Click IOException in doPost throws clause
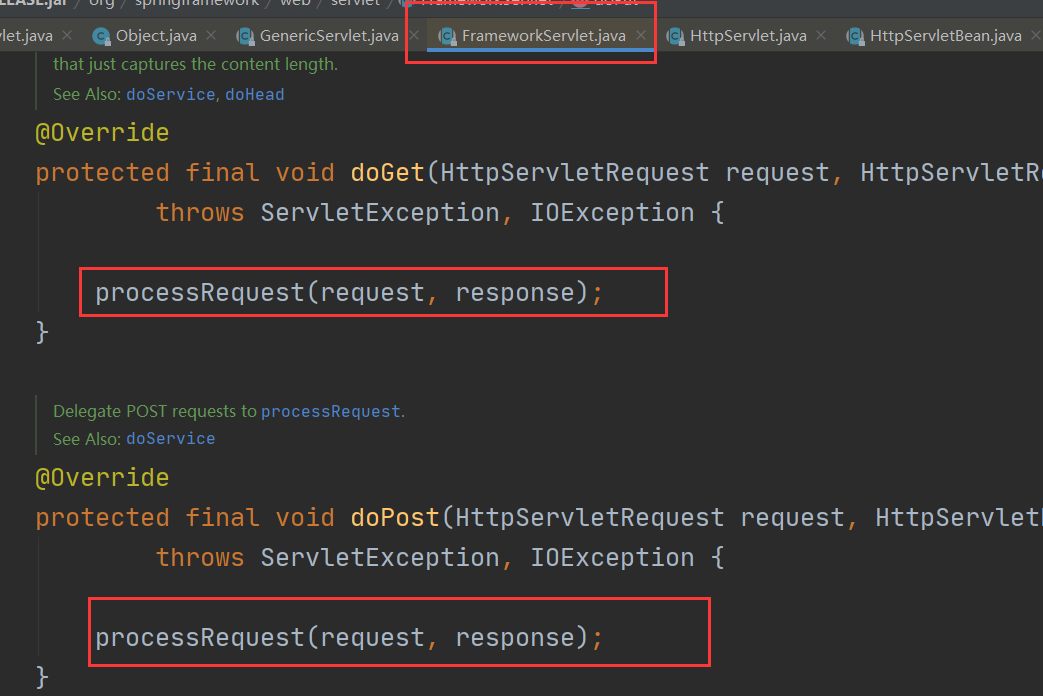The width and height of the screenshot is (1043, 696). coord(612,558)
